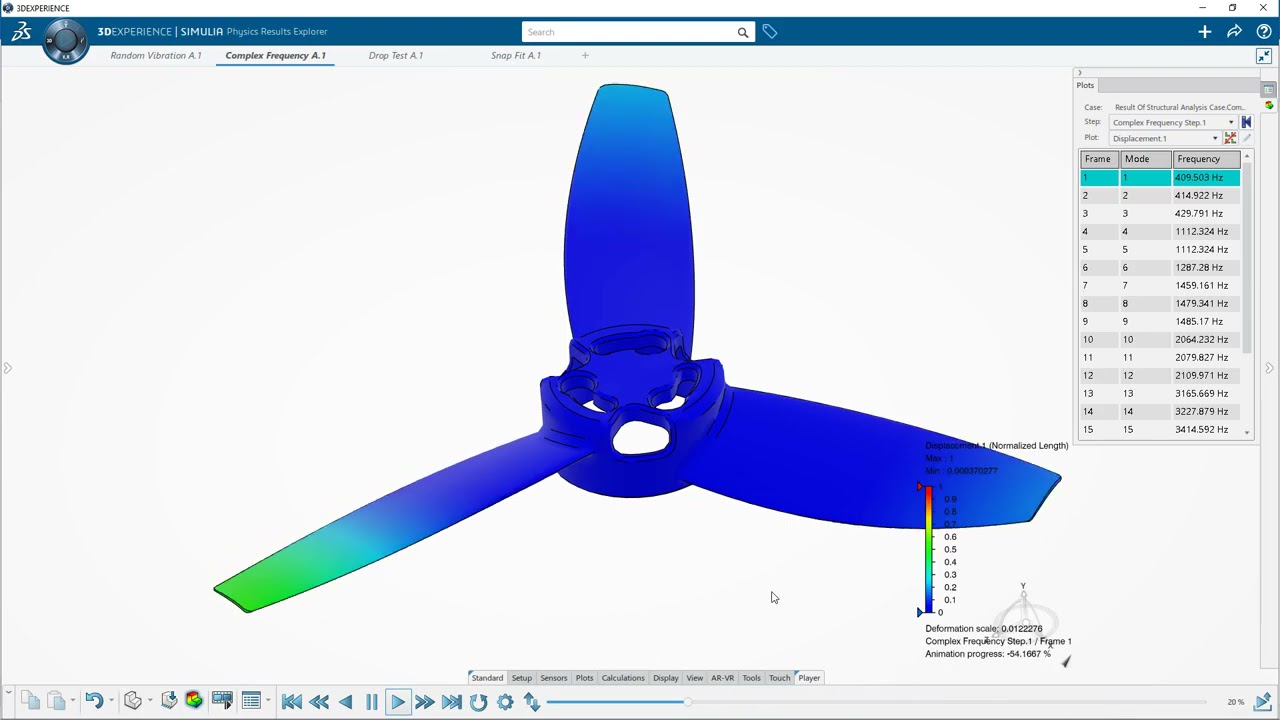
Task: Open dropdown arrow next to table list icon
Action: 268,701
